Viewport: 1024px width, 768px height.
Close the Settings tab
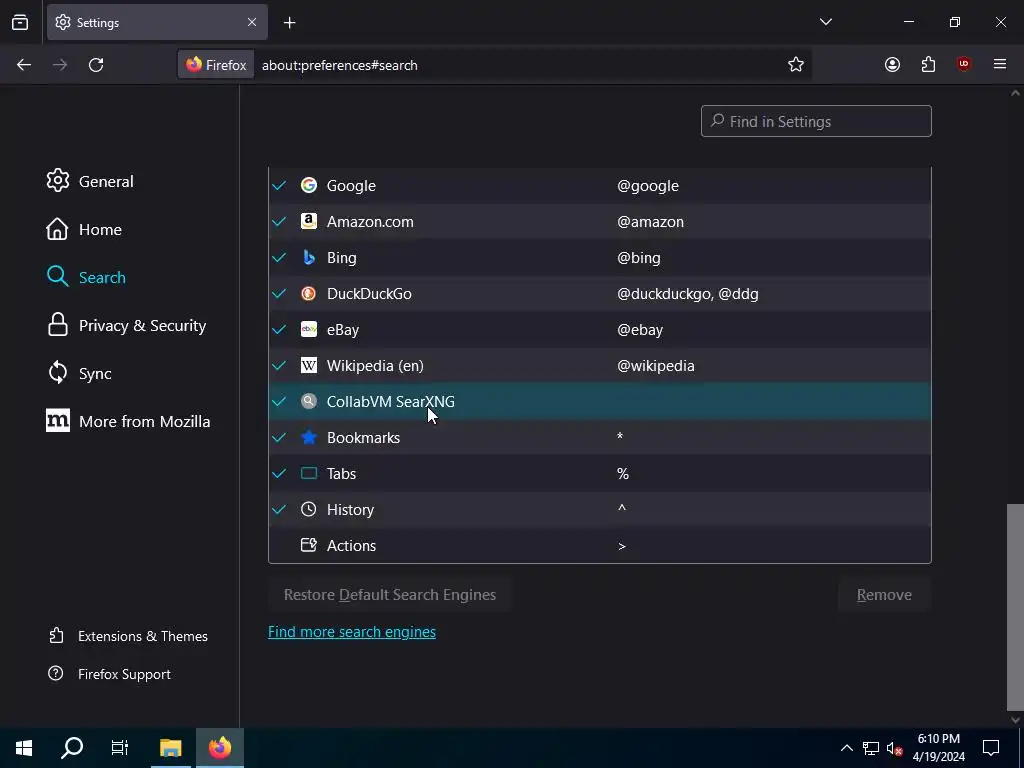(x=252, y=22)
